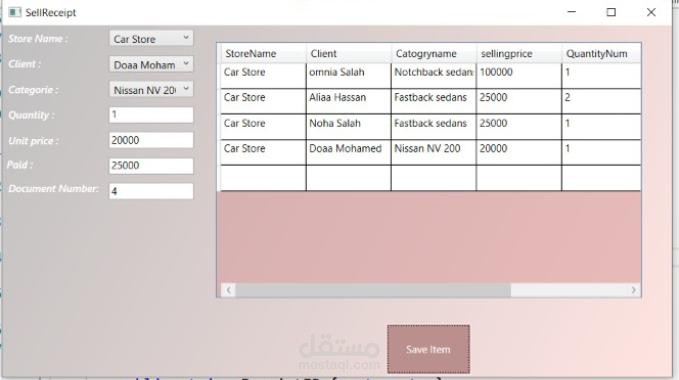Click price '20000' in Doaa Mohamed row
Viewport: 679px width, 380px height.
tap(519, 152)
